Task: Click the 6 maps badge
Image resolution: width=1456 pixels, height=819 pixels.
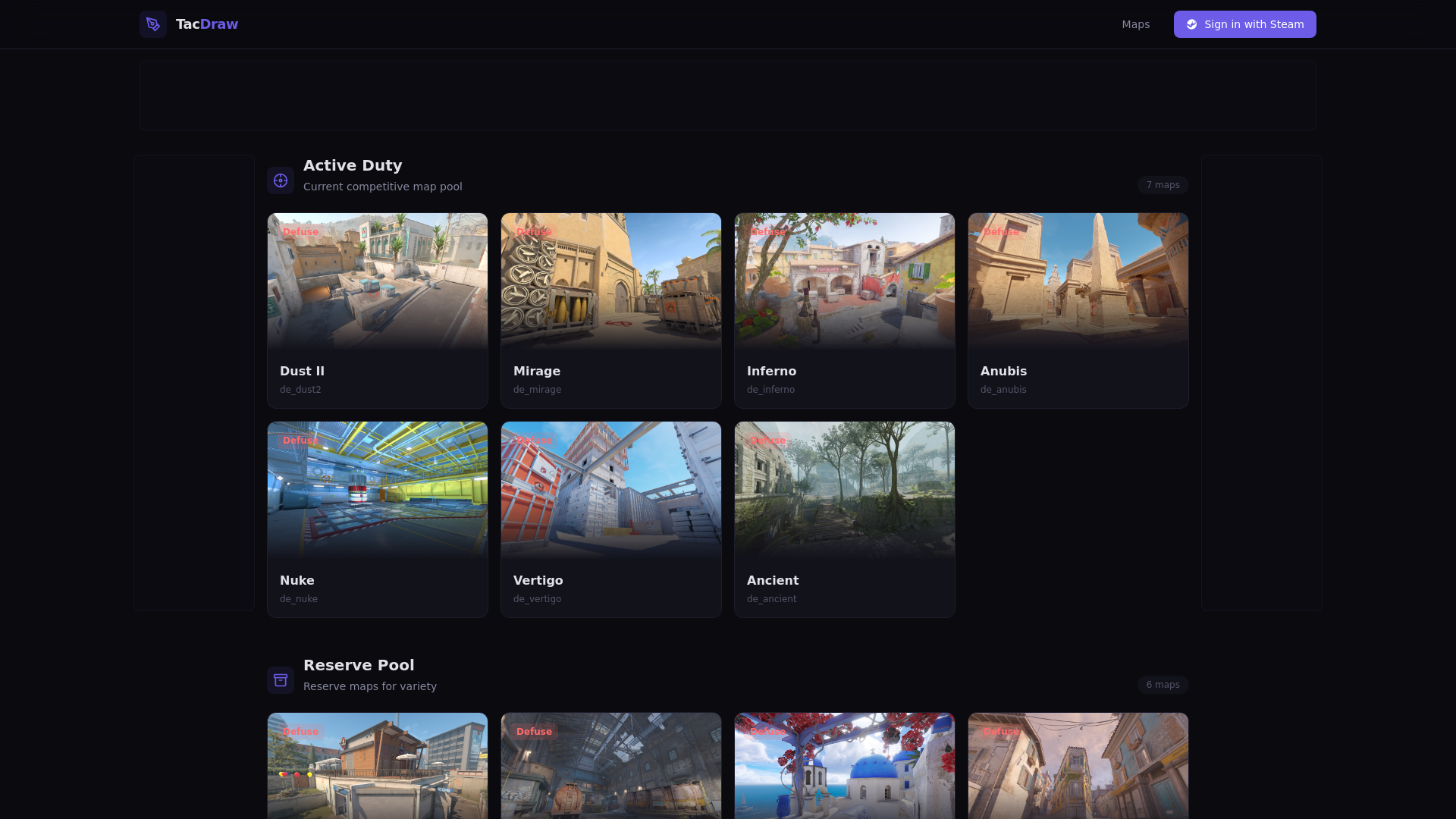Action: [1163, 685]
